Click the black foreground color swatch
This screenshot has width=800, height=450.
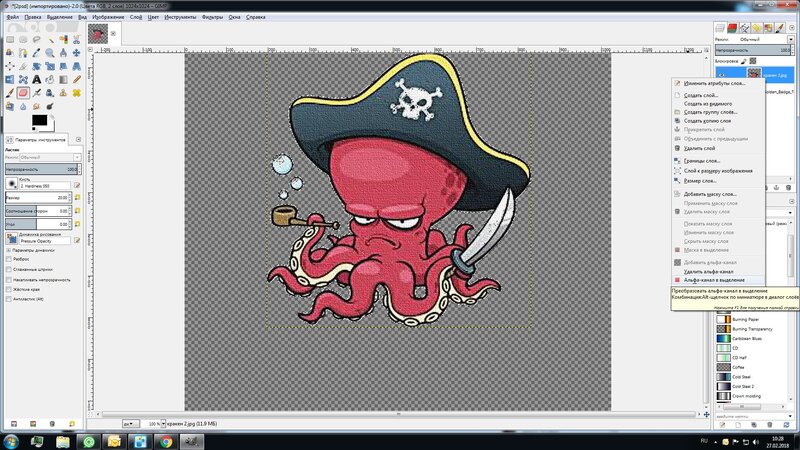pyautogui.click(x=39, y=120)
